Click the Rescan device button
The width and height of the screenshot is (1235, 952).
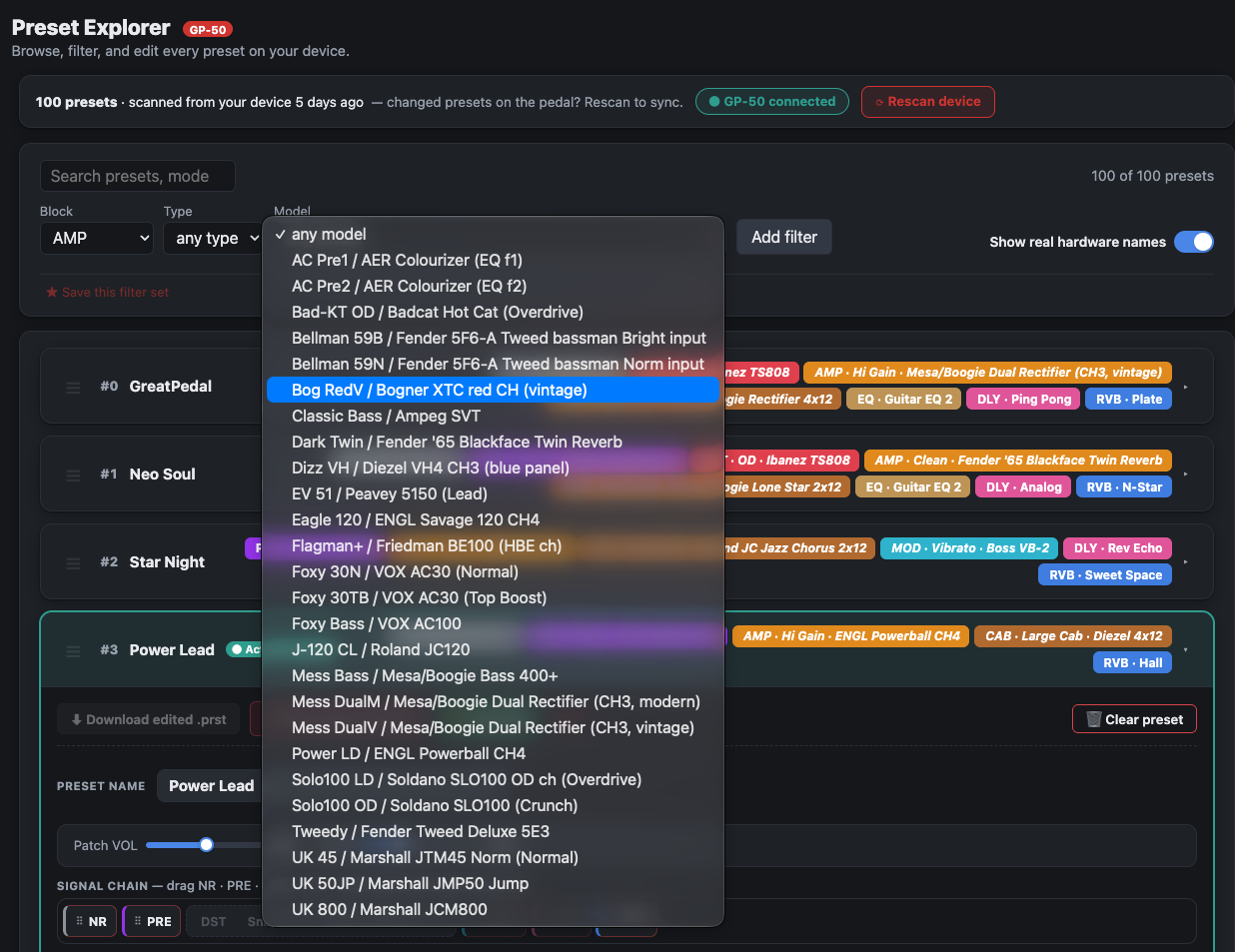pos(928,102)
